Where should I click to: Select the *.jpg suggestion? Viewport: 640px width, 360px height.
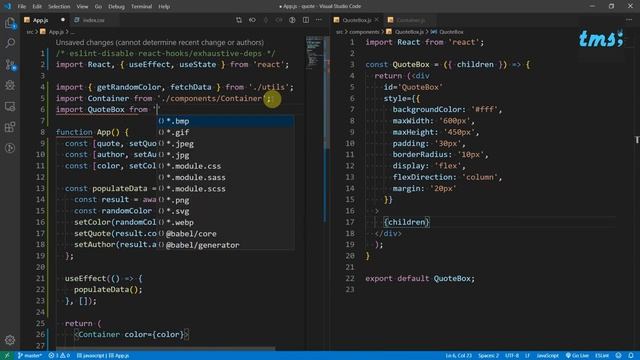226,155
